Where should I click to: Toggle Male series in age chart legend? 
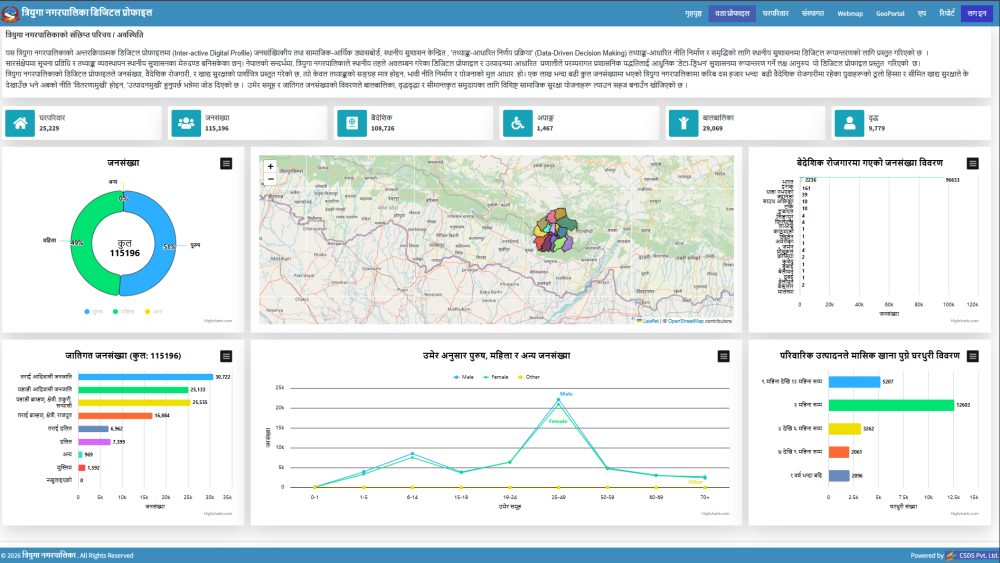(462, 377)
